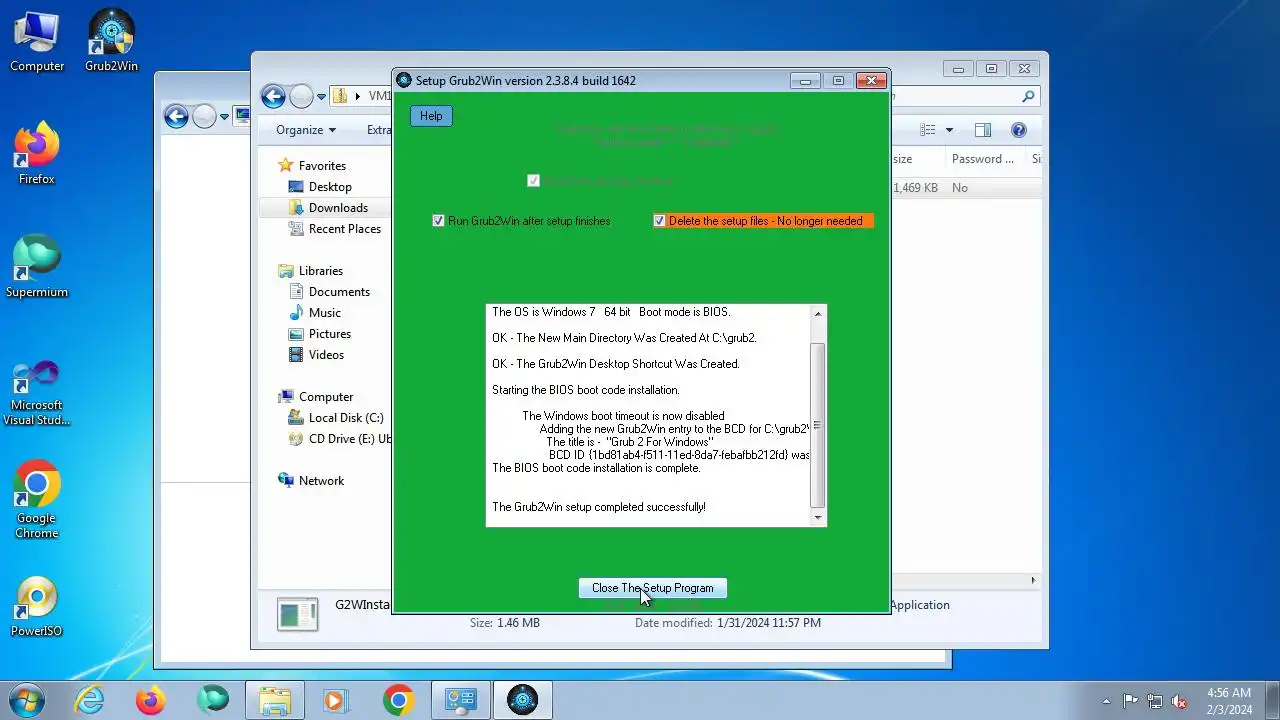
Task: Launch Firefox from the desktop
Action: 37,155
